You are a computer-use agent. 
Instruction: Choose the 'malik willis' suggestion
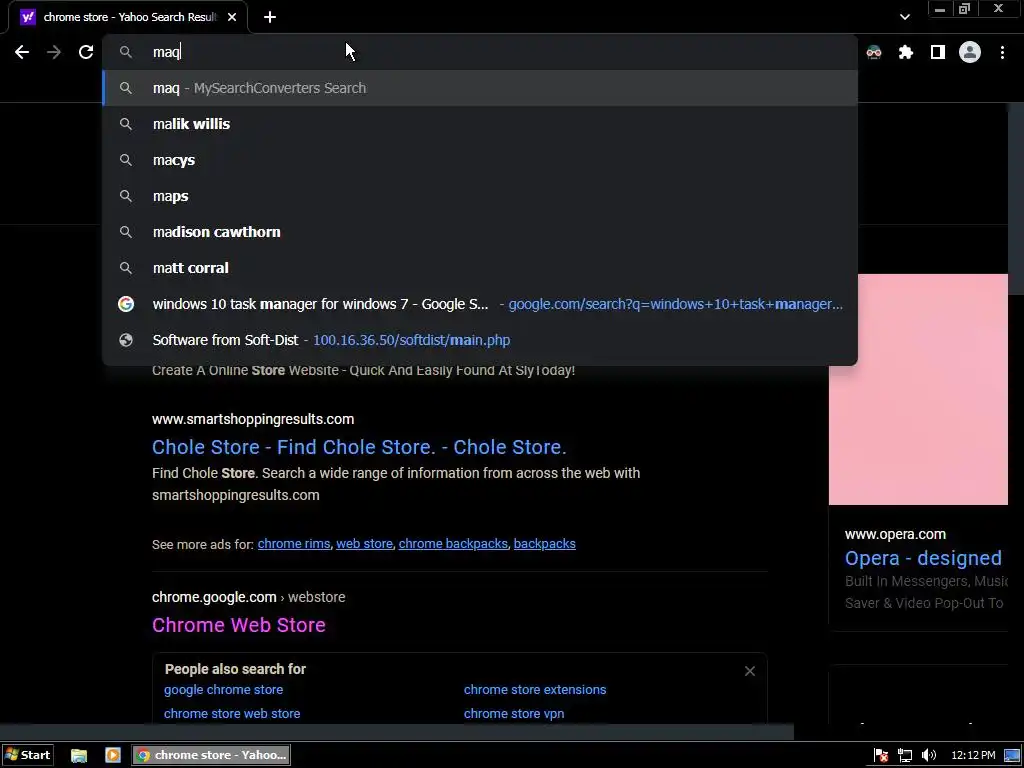tap(480, 124)
